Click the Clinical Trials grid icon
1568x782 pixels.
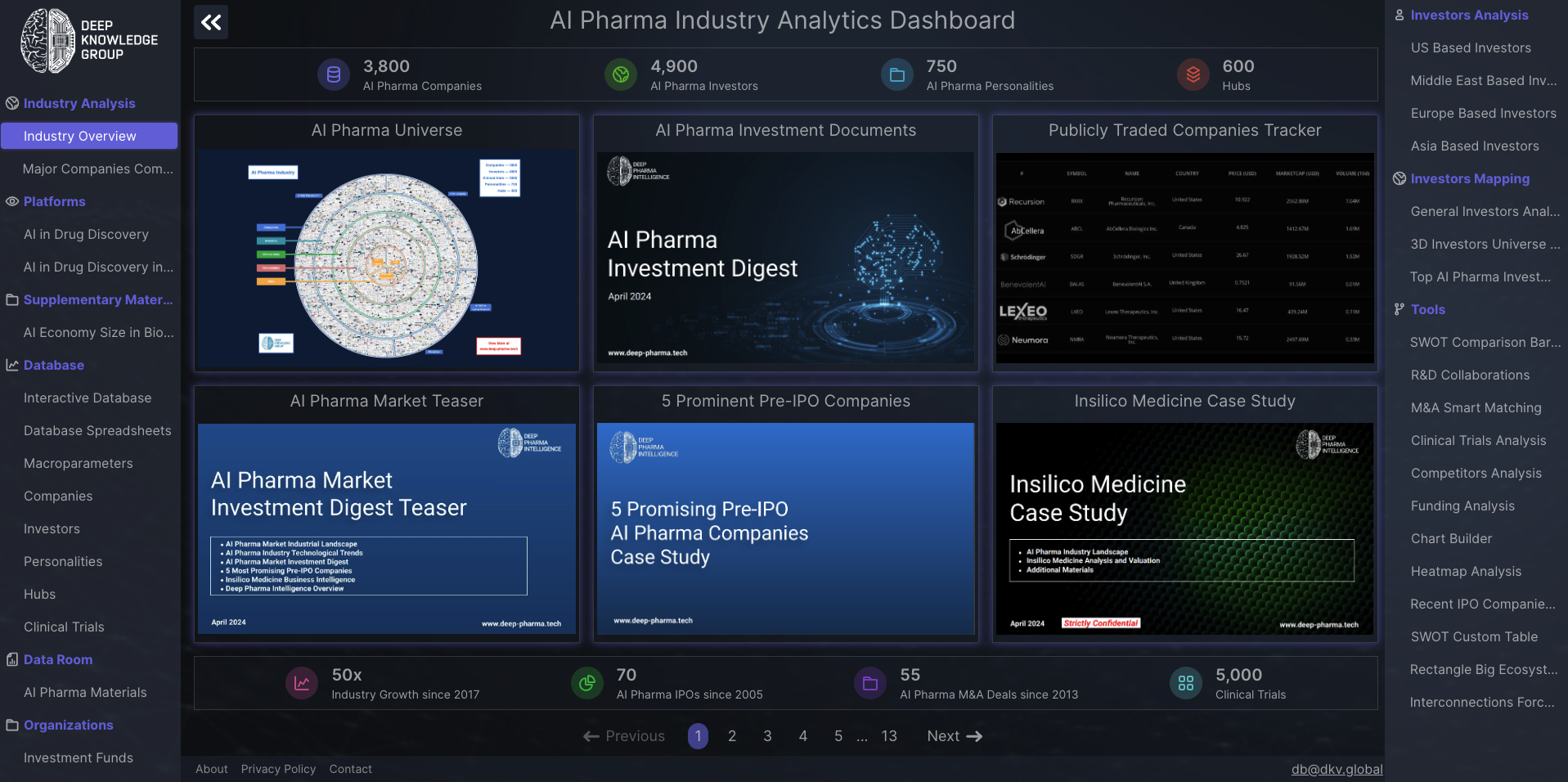pos(1185,684)
